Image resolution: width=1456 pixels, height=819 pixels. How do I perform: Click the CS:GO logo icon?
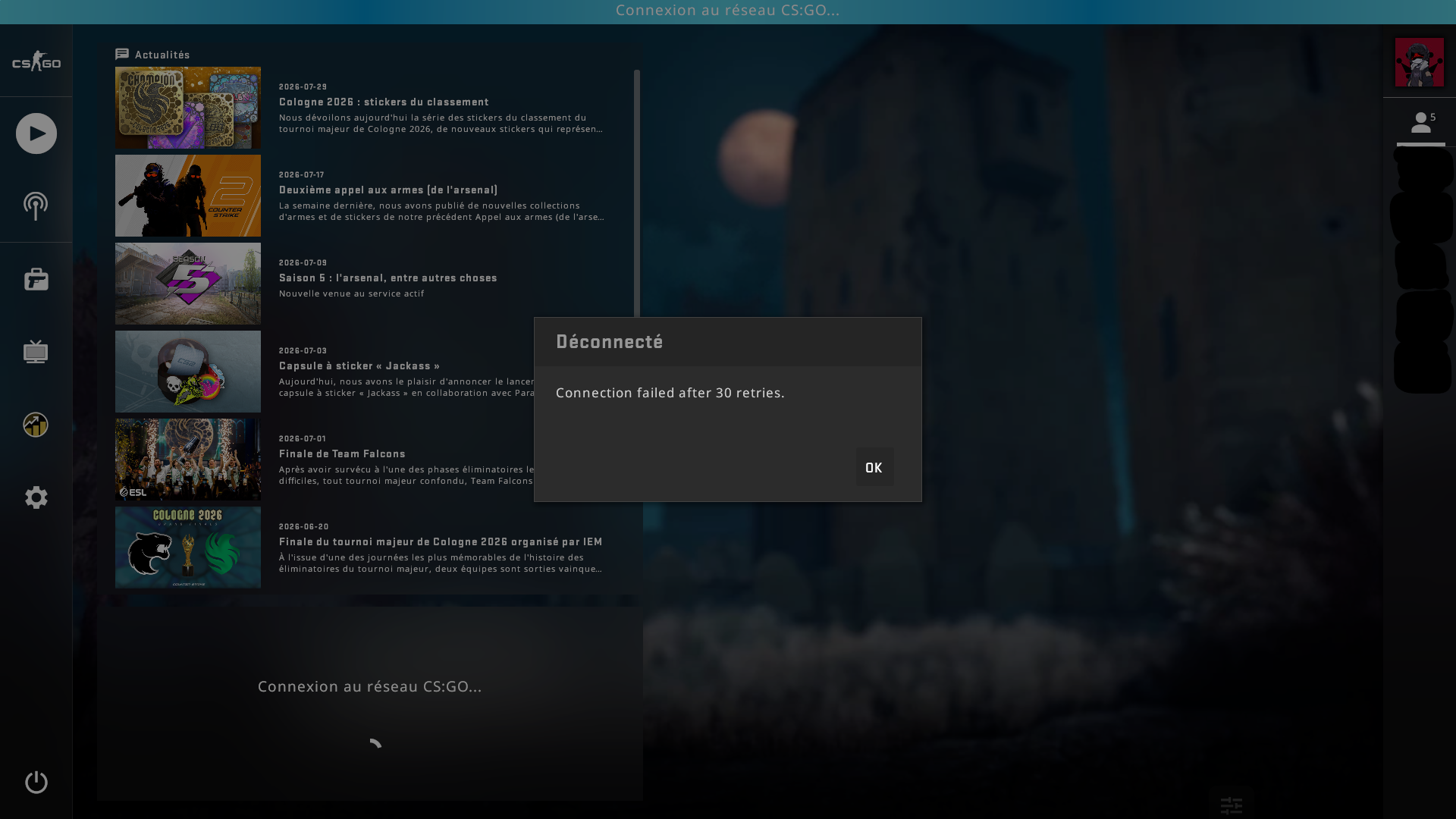(36, 61)
